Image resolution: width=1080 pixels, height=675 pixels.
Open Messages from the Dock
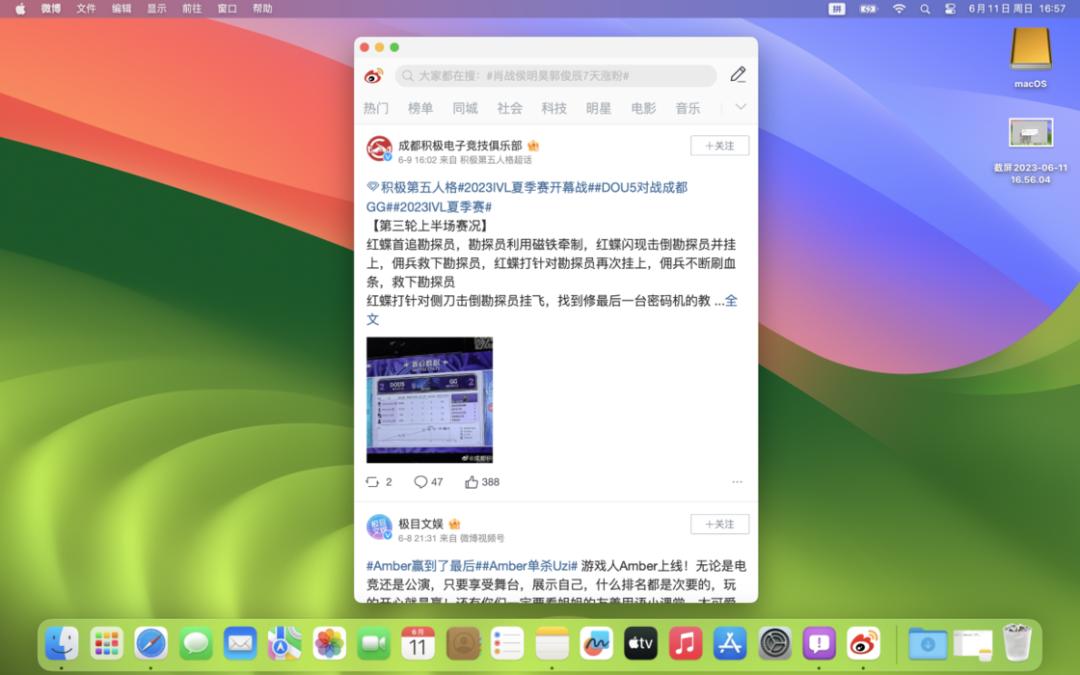point(196,643)
